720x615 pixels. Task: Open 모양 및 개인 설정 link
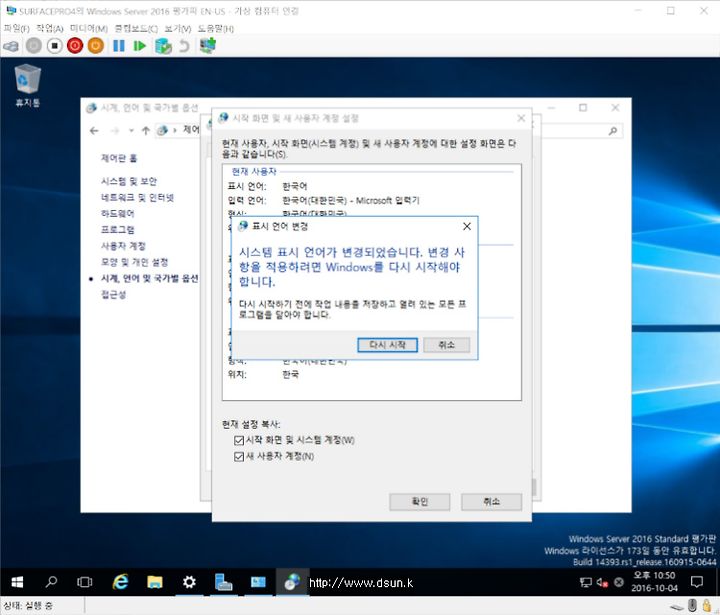click(x=134, y=262)
